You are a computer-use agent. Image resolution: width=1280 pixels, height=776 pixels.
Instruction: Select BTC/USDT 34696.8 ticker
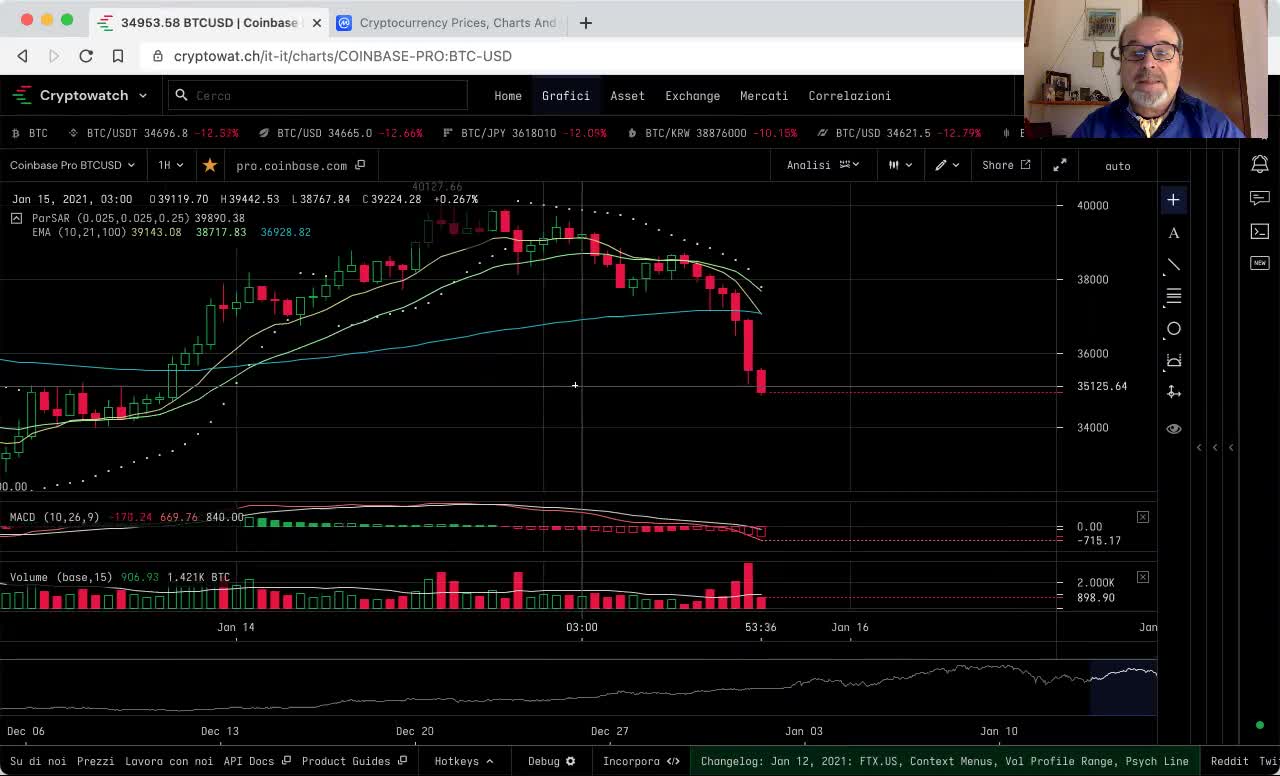153,133
